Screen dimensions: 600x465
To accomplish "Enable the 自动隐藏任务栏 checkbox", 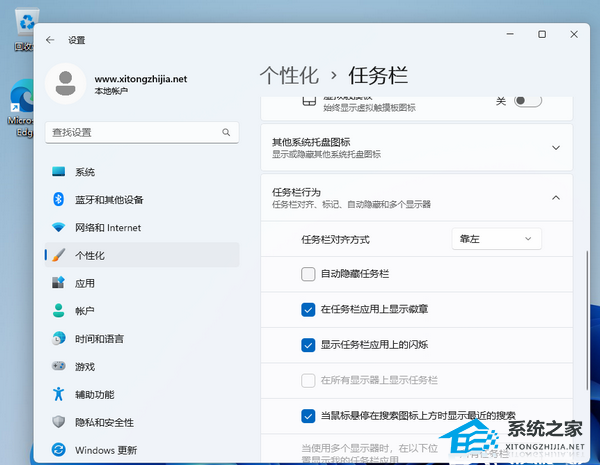I will (308, 274).
